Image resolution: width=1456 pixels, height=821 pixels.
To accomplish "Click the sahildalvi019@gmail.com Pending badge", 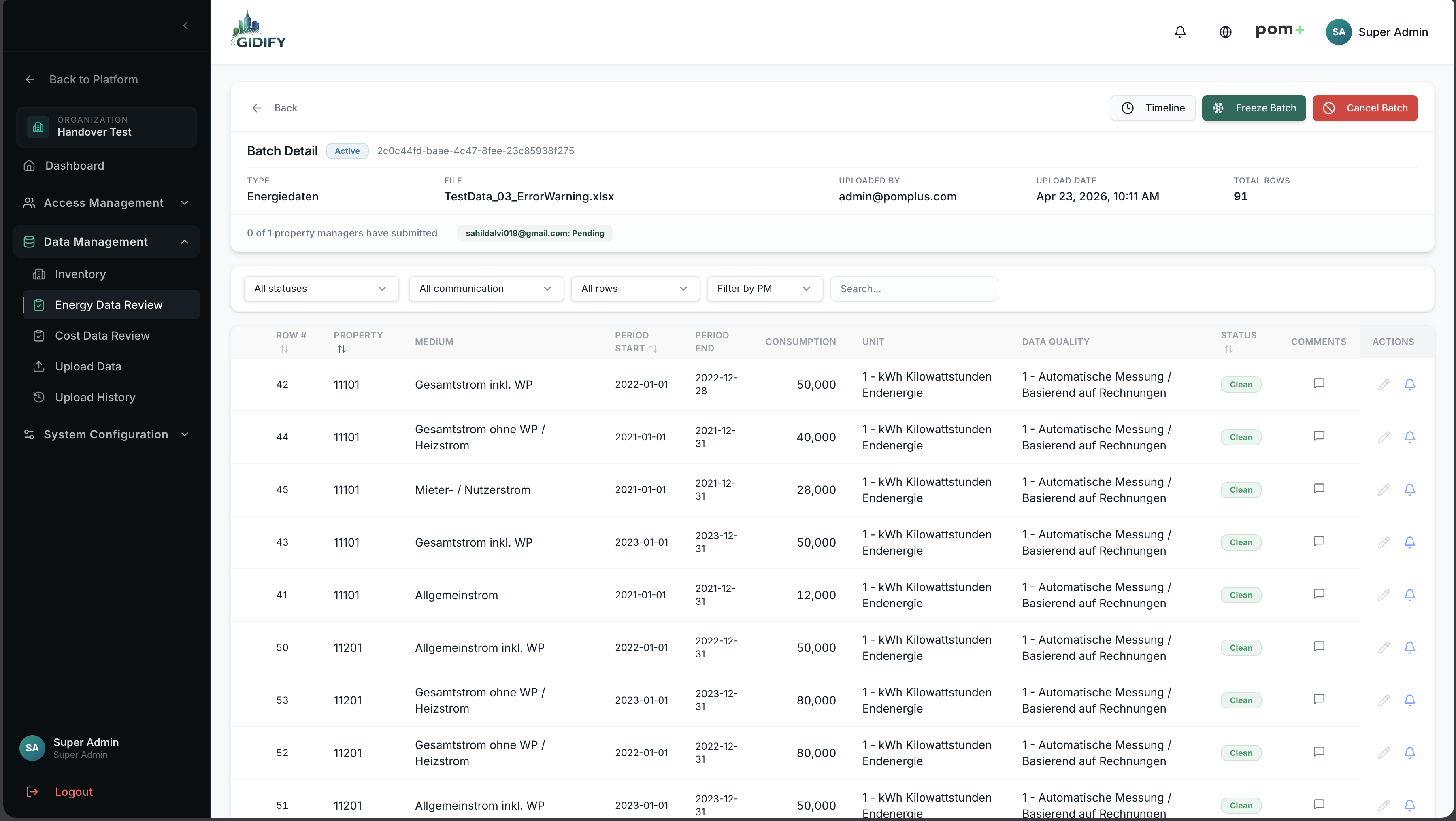I will coord(535,233).
